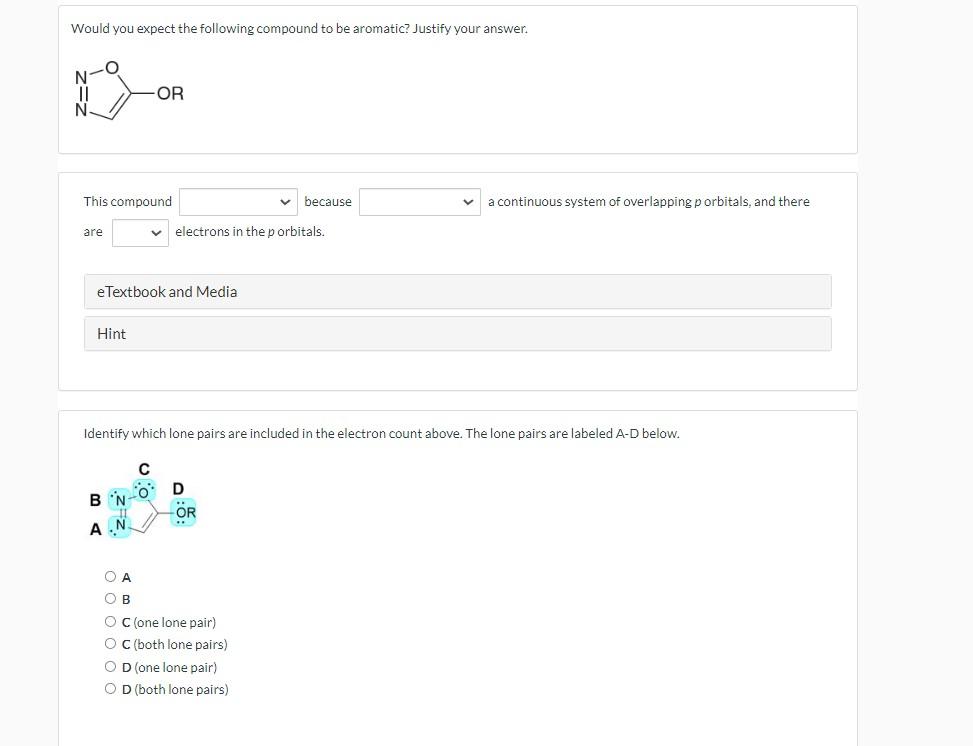Select radio option B
Screen dimensions: 973x746
tap(111, 598)
